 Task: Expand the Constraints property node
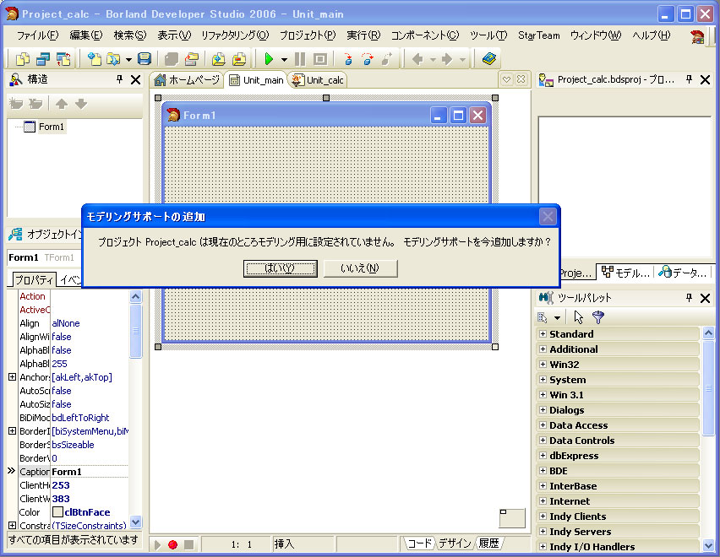(x=12, y=525)
